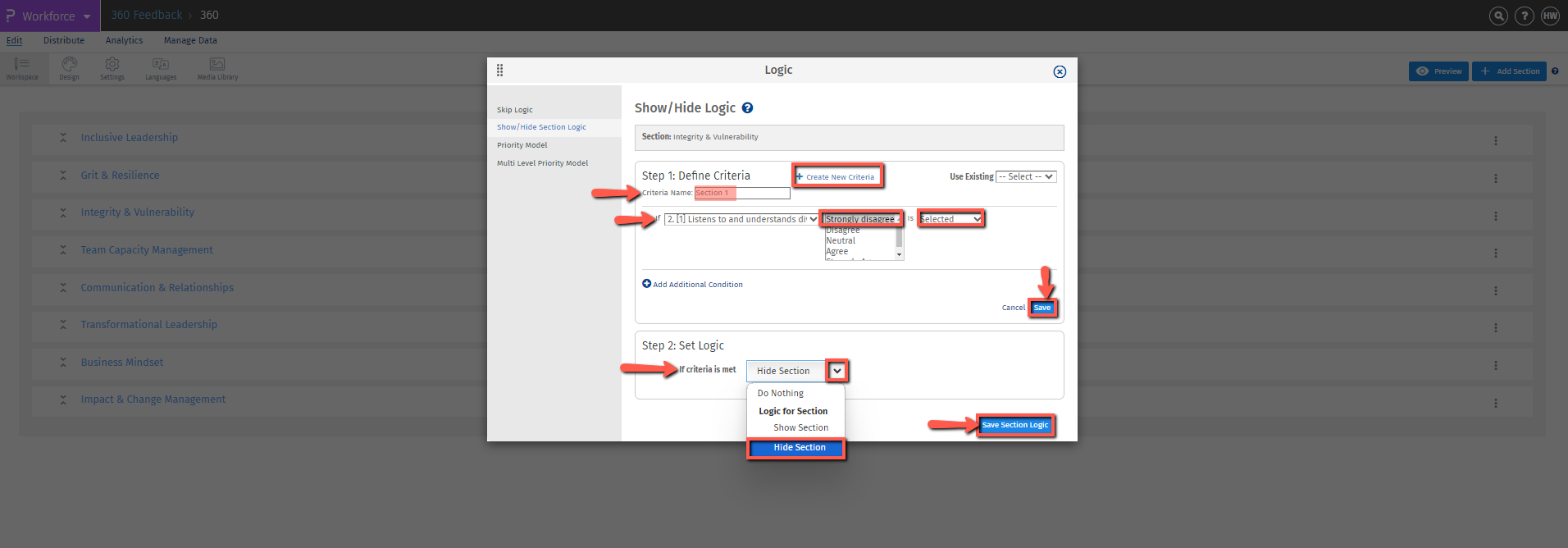Open options menu for Transformational Leadership section
Image resolution: width=1568 pixels, height=548 pixels.
1496,328
